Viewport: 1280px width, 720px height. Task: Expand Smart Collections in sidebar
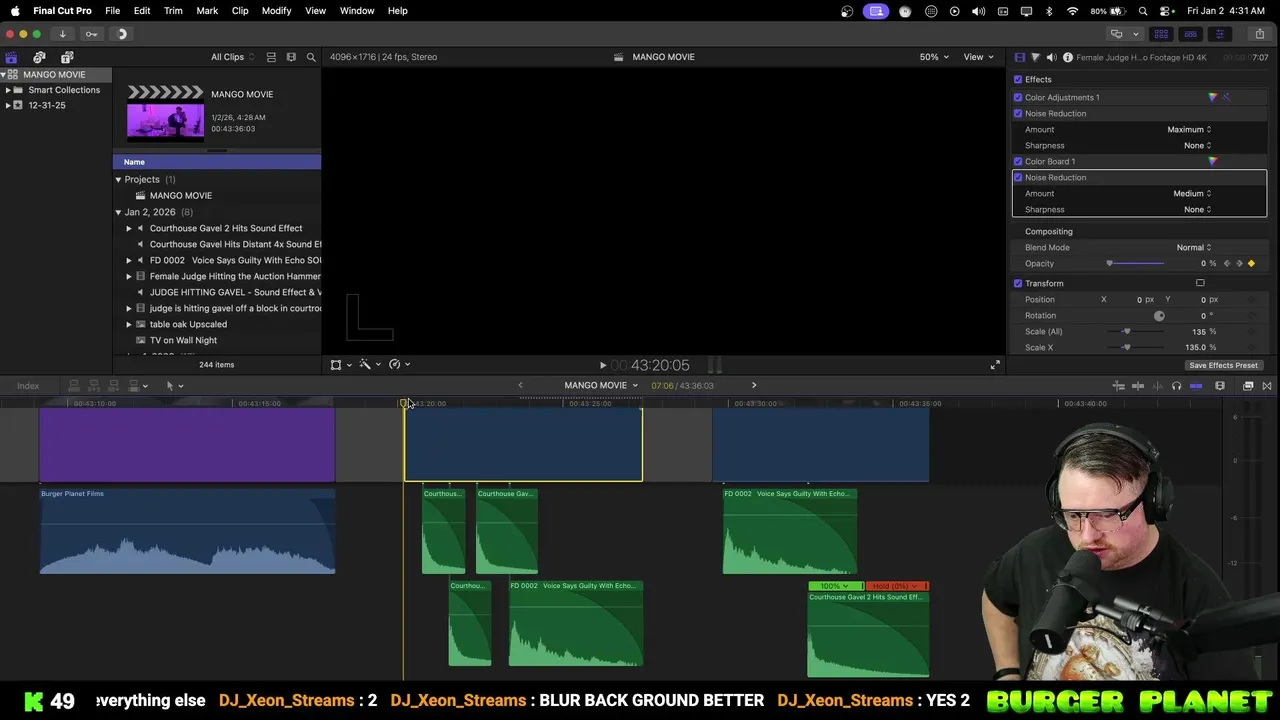click(8, 90)
